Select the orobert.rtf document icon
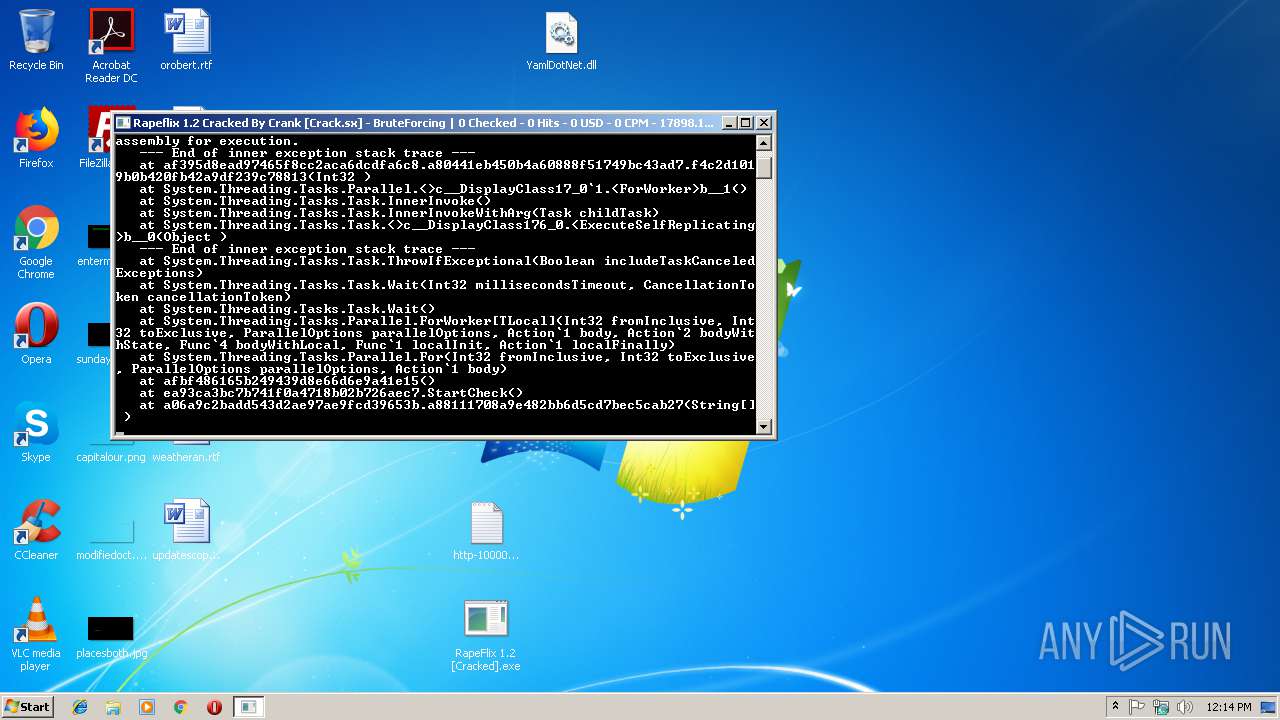The height and width of the screenshot is (720, 1280). point(186,40)
